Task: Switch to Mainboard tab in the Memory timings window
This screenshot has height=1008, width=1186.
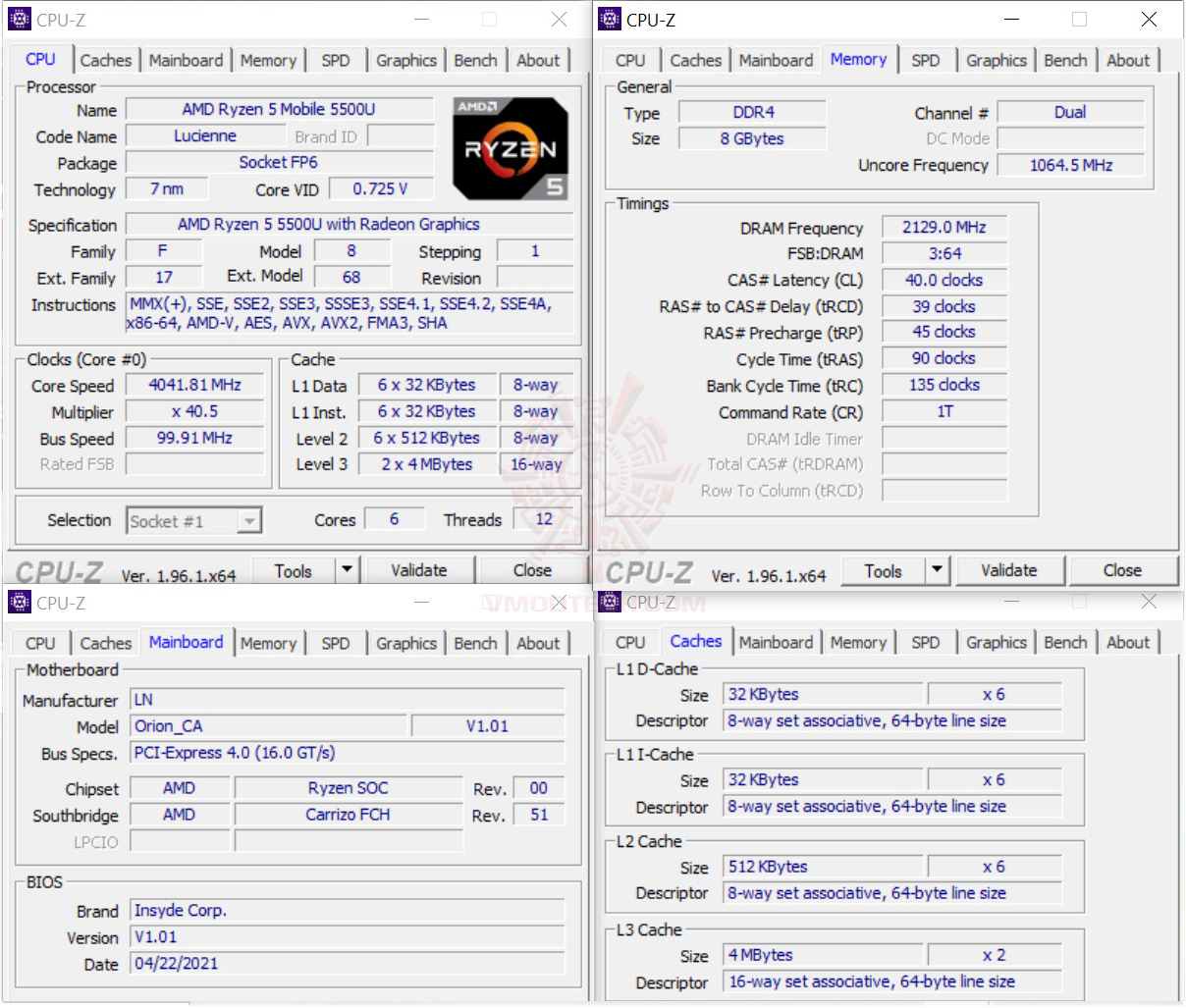Action: [x=777, y=60]
